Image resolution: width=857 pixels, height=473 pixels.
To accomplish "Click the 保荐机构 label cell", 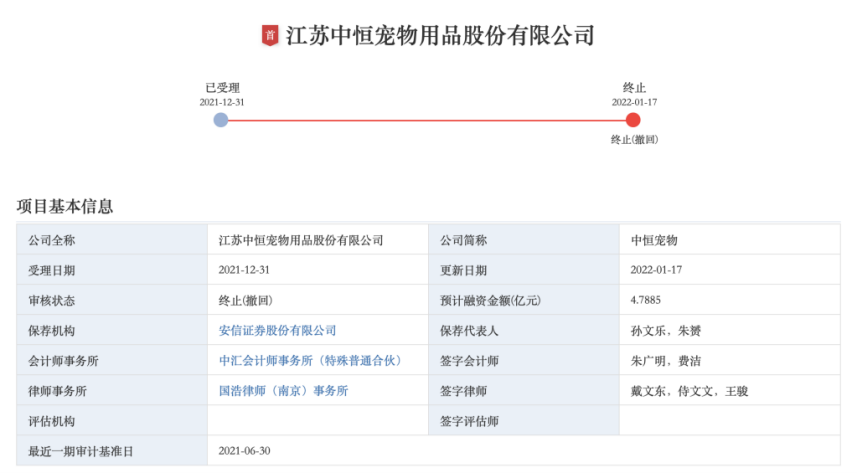I will point(112,330).
